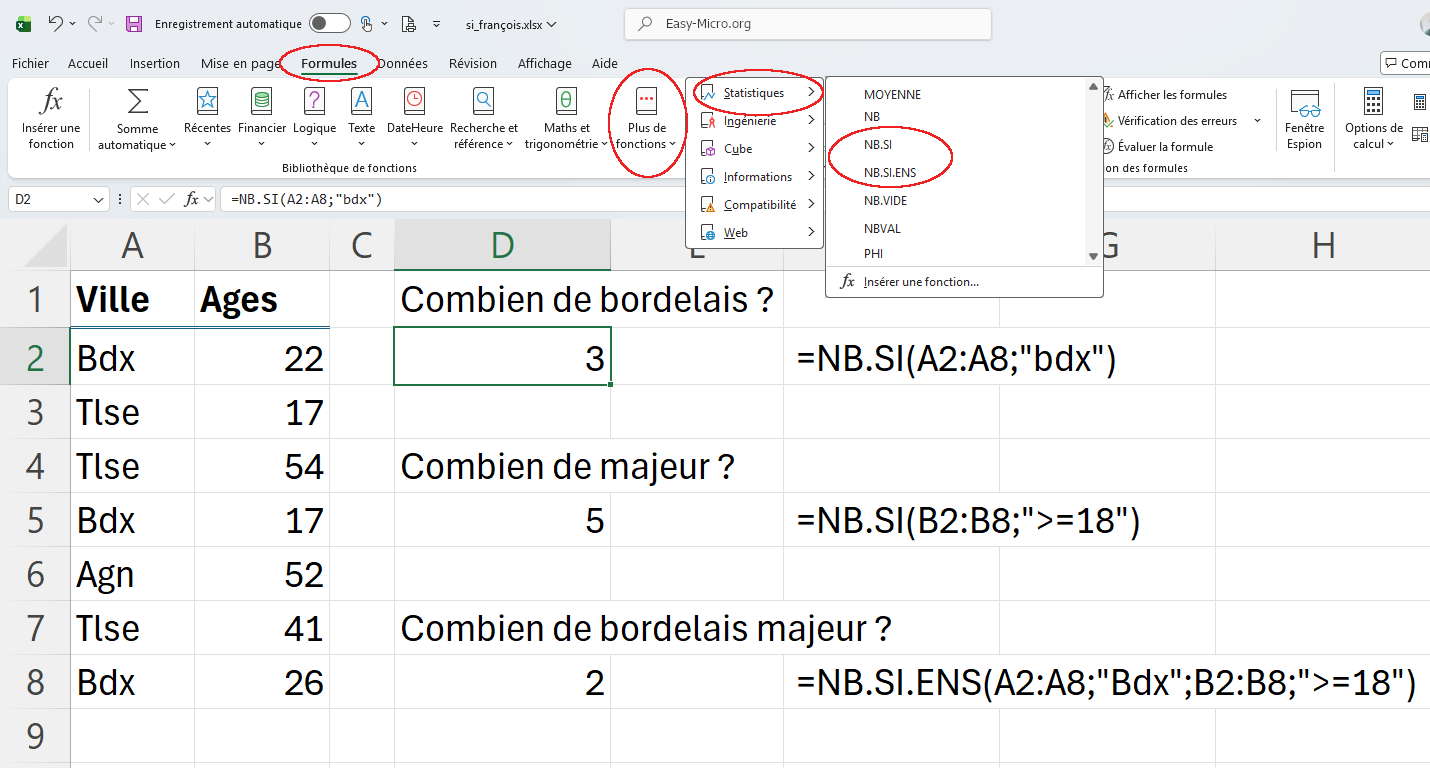Expand the Plus de fonctions dropdown
The height and width of the screenshot is (768, 1430).
646,118
